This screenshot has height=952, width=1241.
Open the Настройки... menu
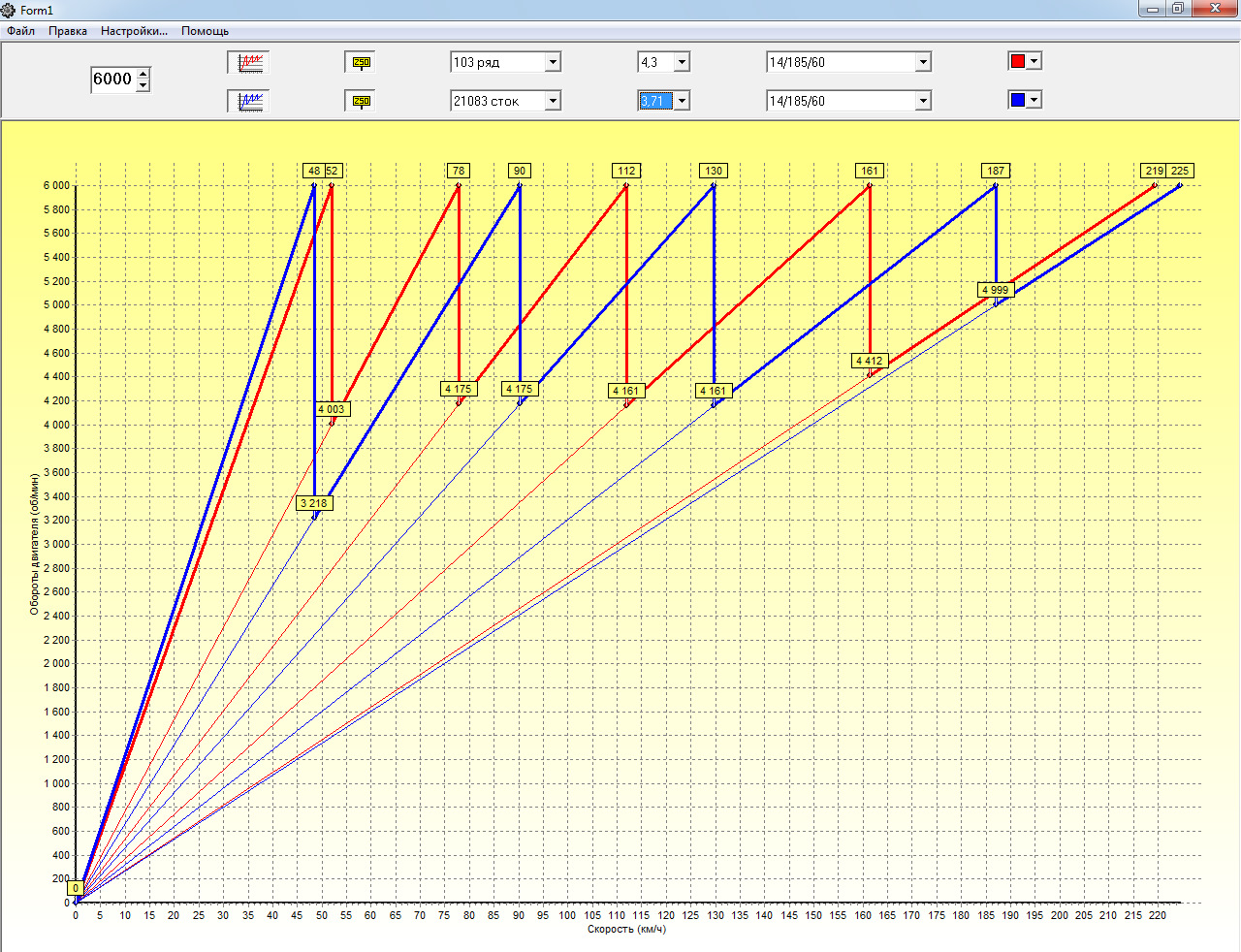click(x=134, y=31)
